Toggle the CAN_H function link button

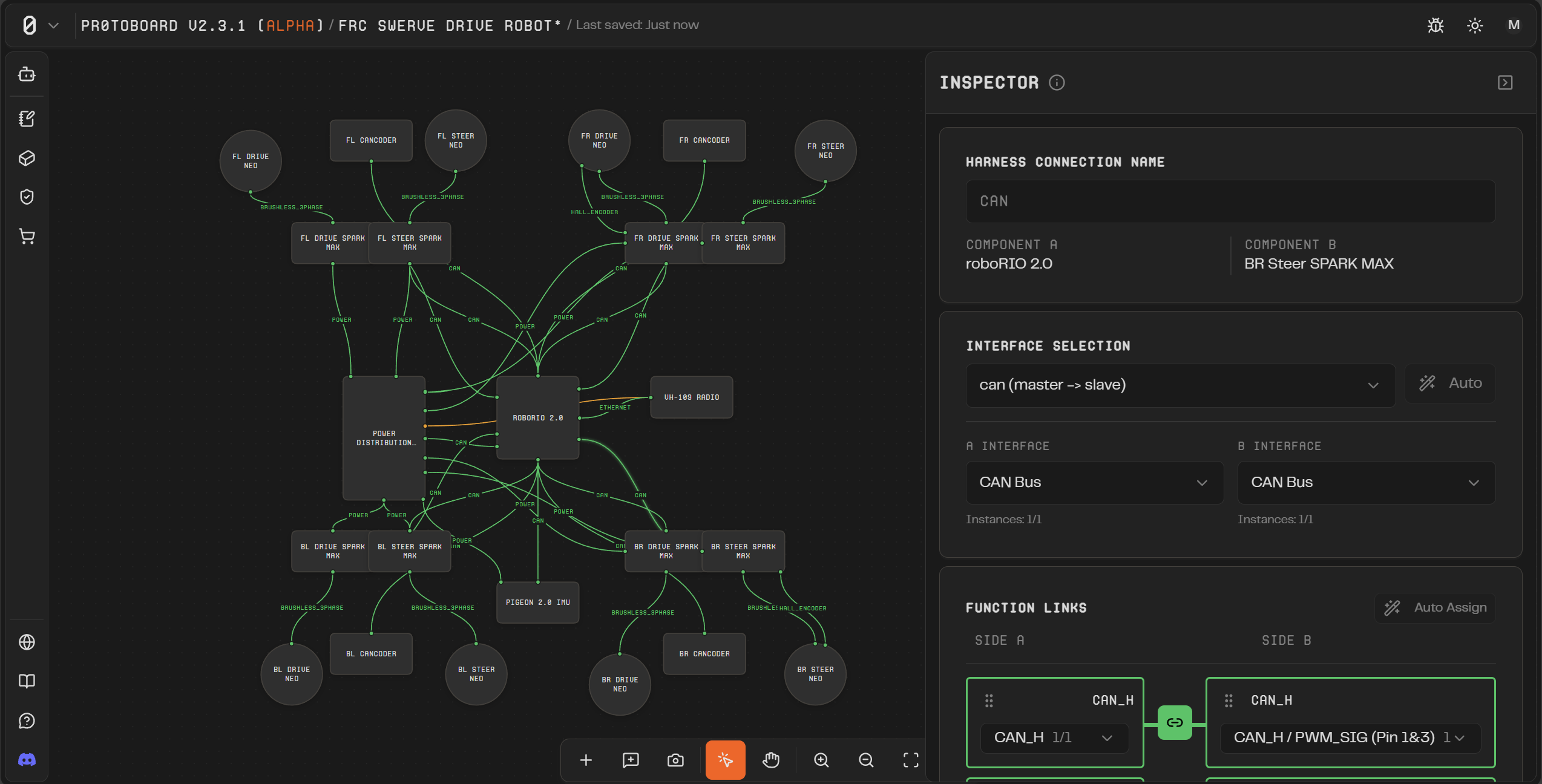coord(1175,722)
